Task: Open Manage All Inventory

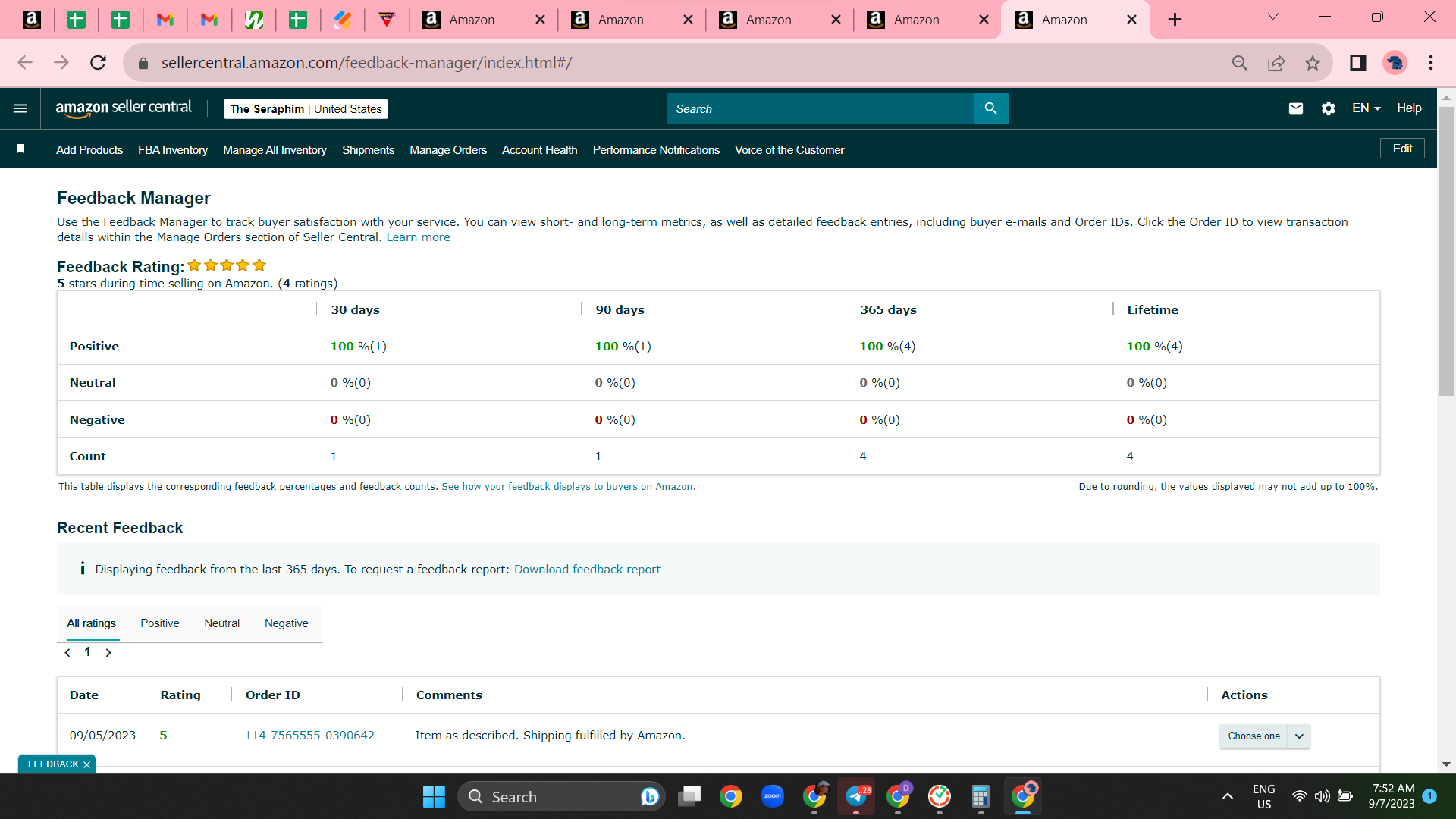Action: [275, 150]
